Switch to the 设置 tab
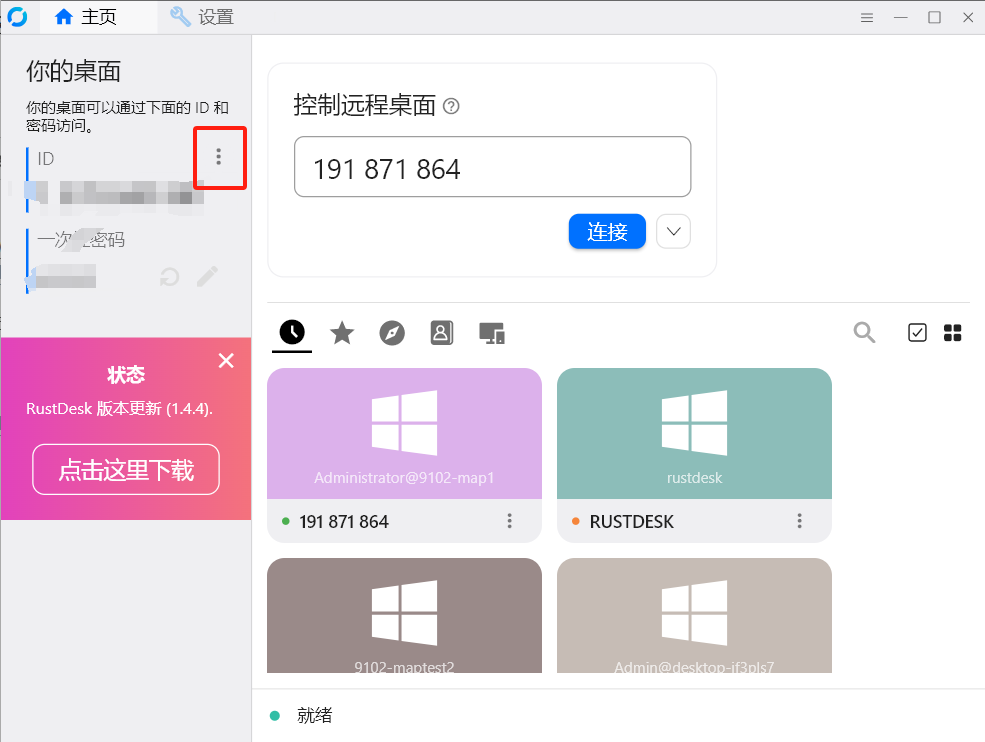Image resolution: width=985 pixels, height=742 pixels. pos(202,17)
